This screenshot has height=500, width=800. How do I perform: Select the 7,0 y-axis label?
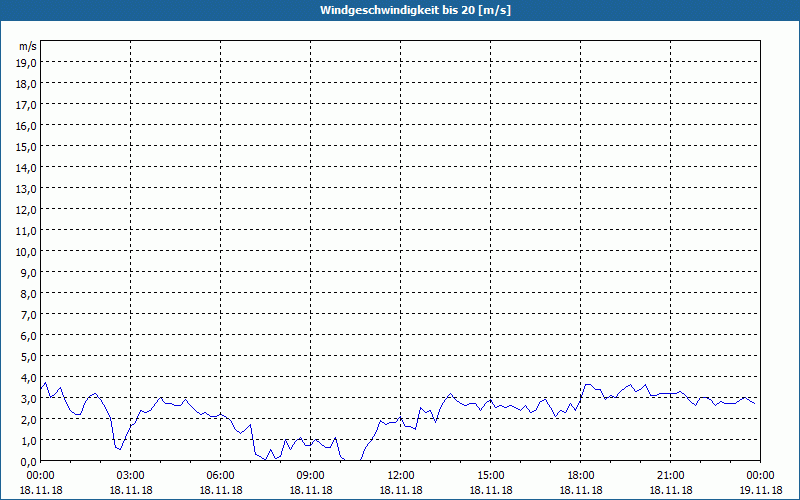pos(29,315)
